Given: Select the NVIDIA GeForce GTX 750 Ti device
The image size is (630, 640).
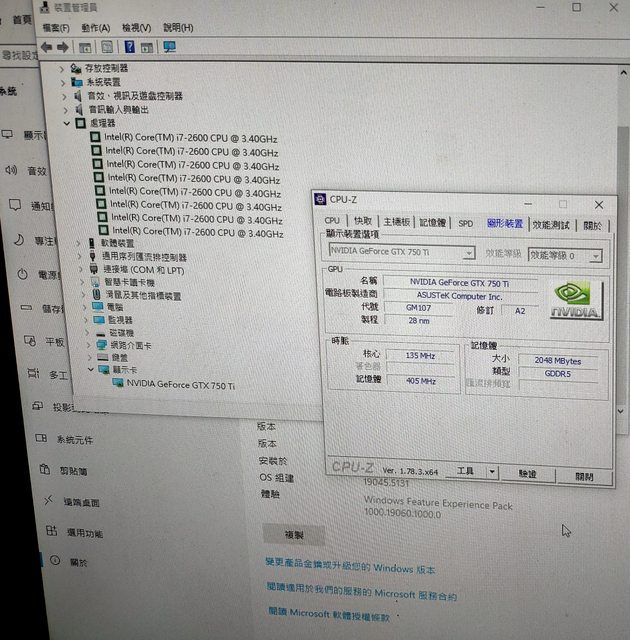Looking at the screenshot, I should (x=180, y=384).
